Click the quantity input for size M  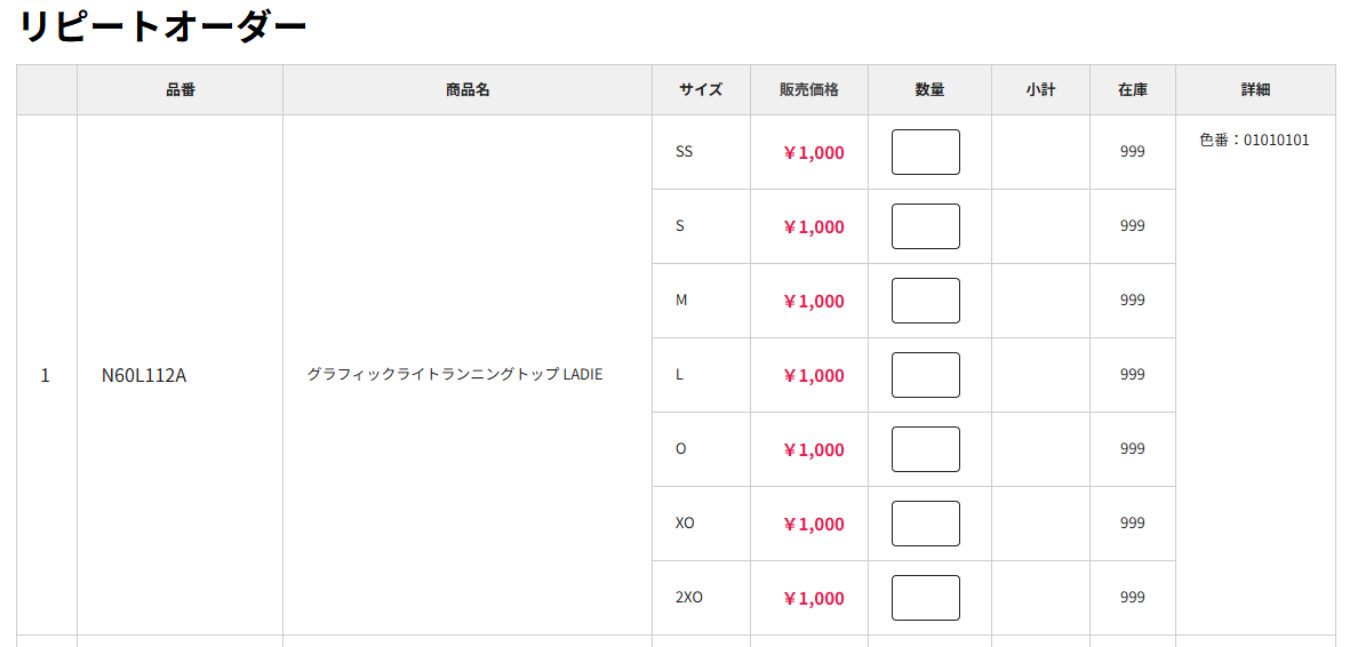[x=925, y=300]
